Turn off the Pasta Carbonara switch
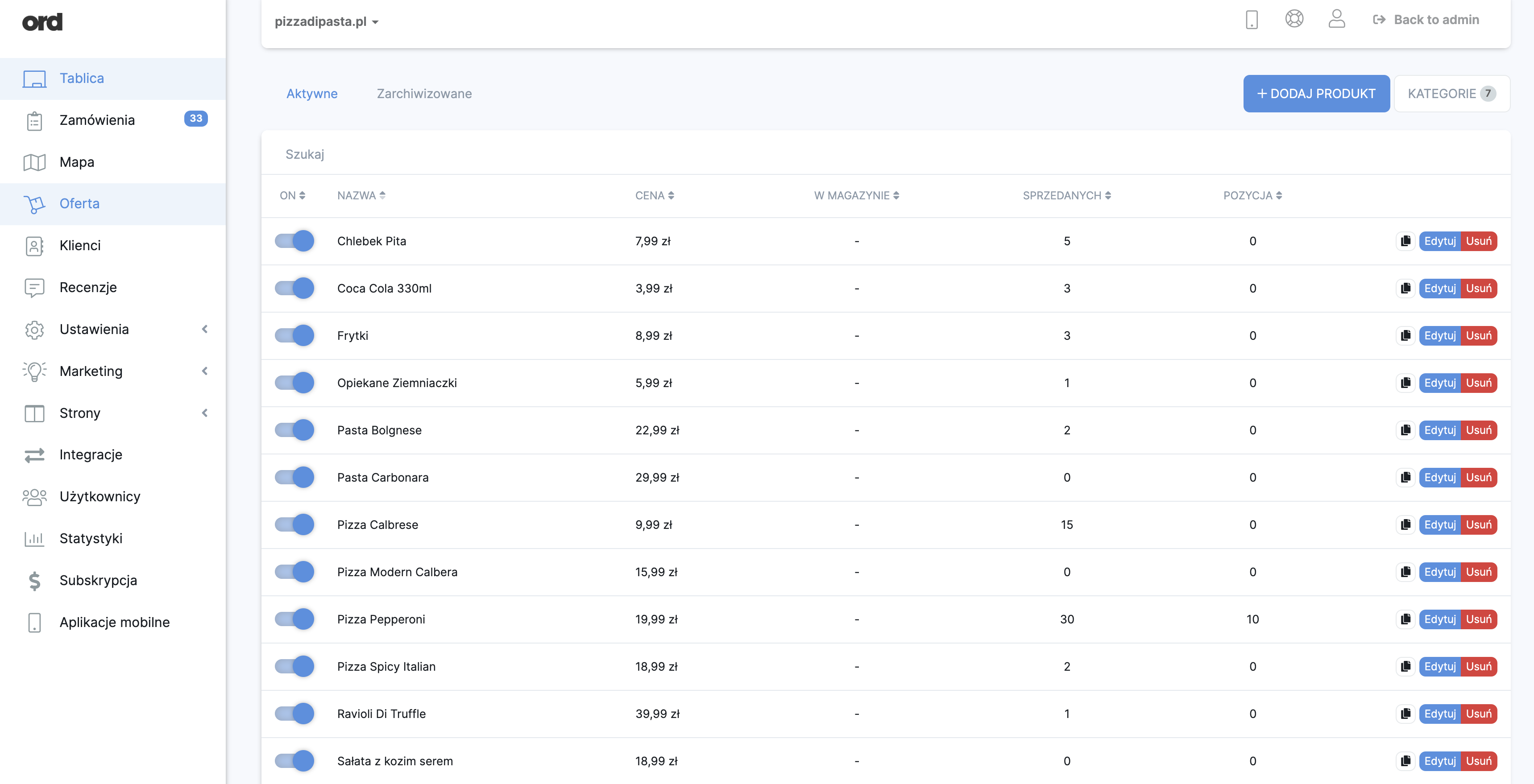 pyautogui.click(x=294, y=478)
